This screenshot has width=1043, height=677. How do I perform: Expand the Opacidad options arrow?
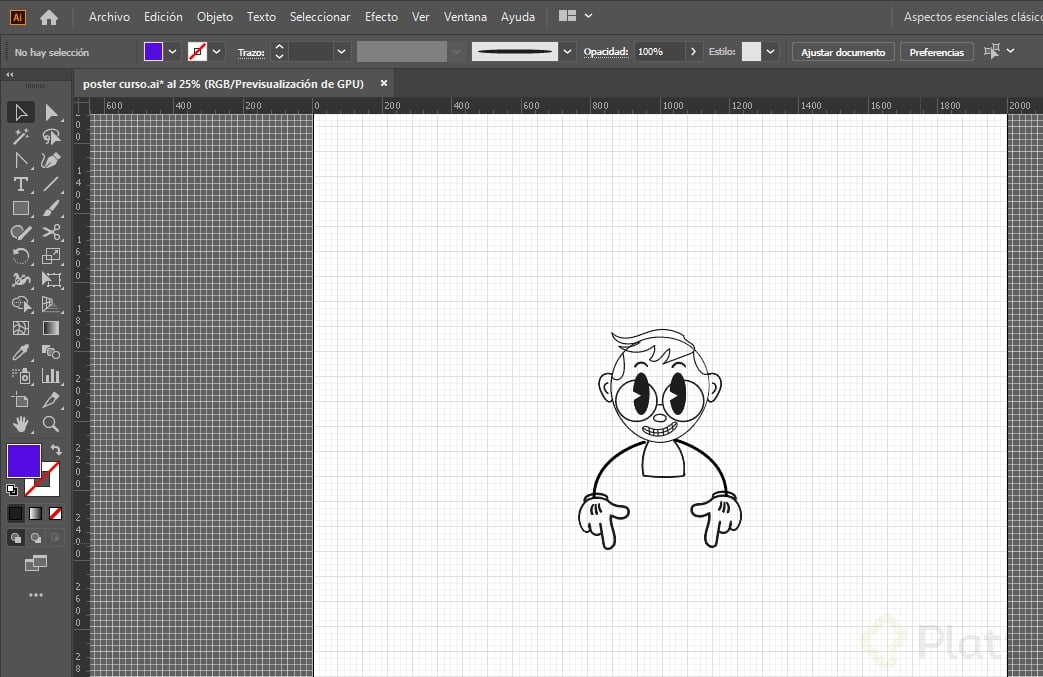(x=693, y=52)
